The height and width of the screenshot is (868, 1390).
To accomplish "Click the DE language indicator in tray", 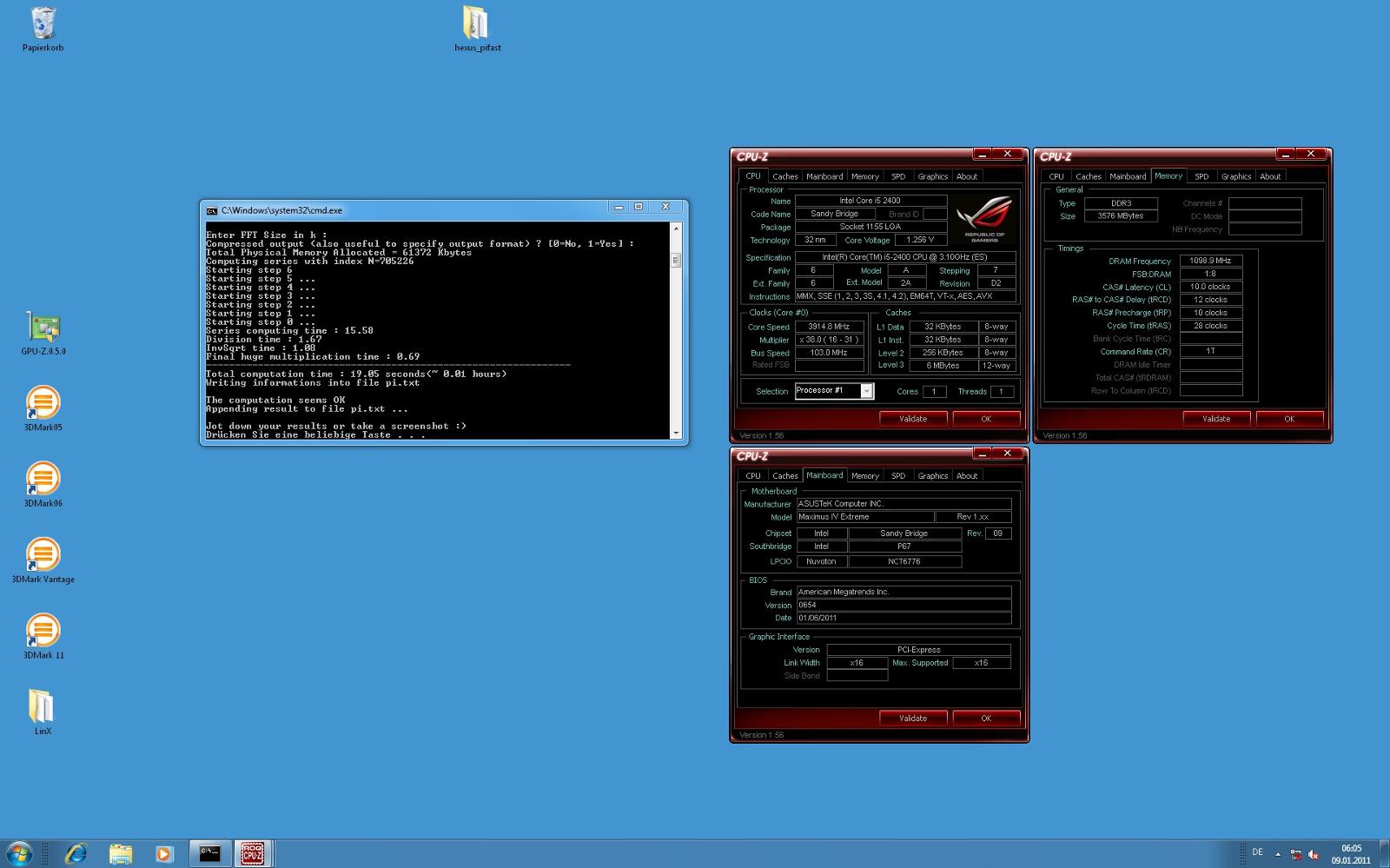I will coord(1257,852).
